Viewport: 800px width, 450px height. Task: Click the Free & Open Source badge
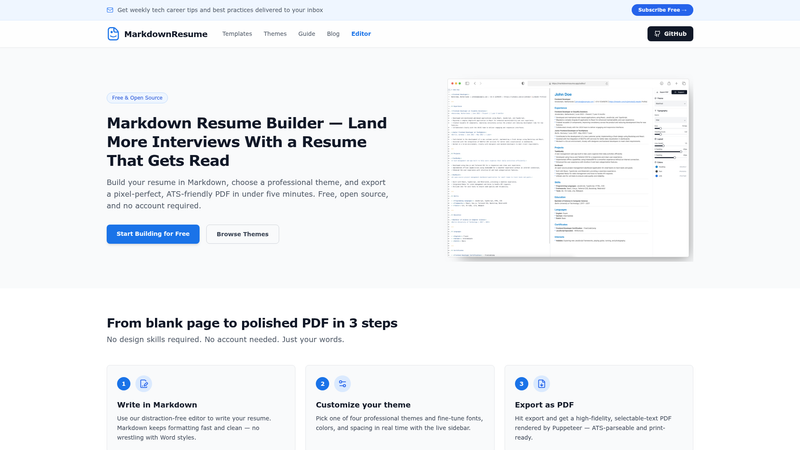tap(137, 97)
